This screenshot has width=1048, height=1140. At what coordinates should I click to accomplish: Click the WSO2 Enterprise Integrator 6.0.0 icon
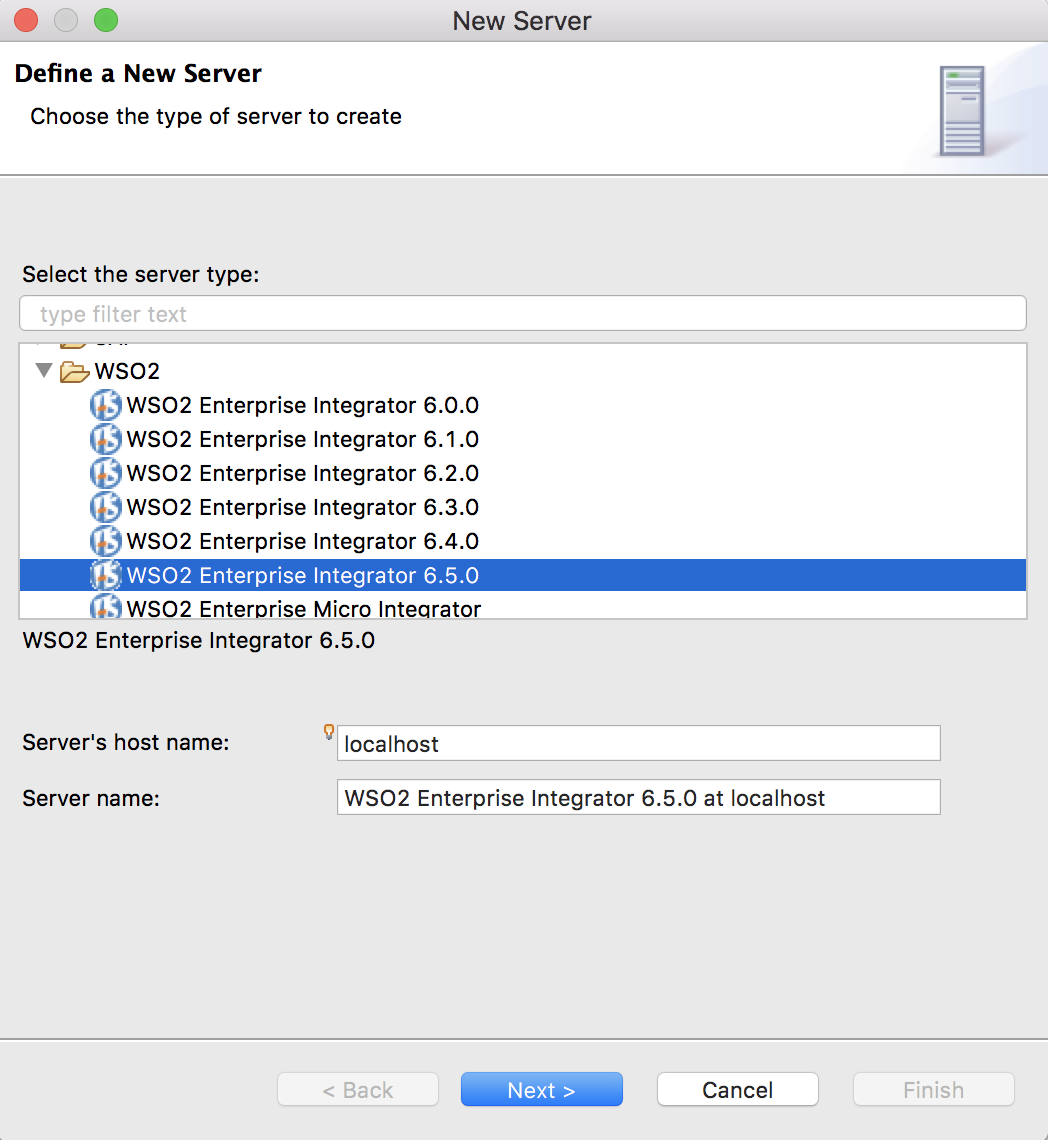click(x=105, y=405)
